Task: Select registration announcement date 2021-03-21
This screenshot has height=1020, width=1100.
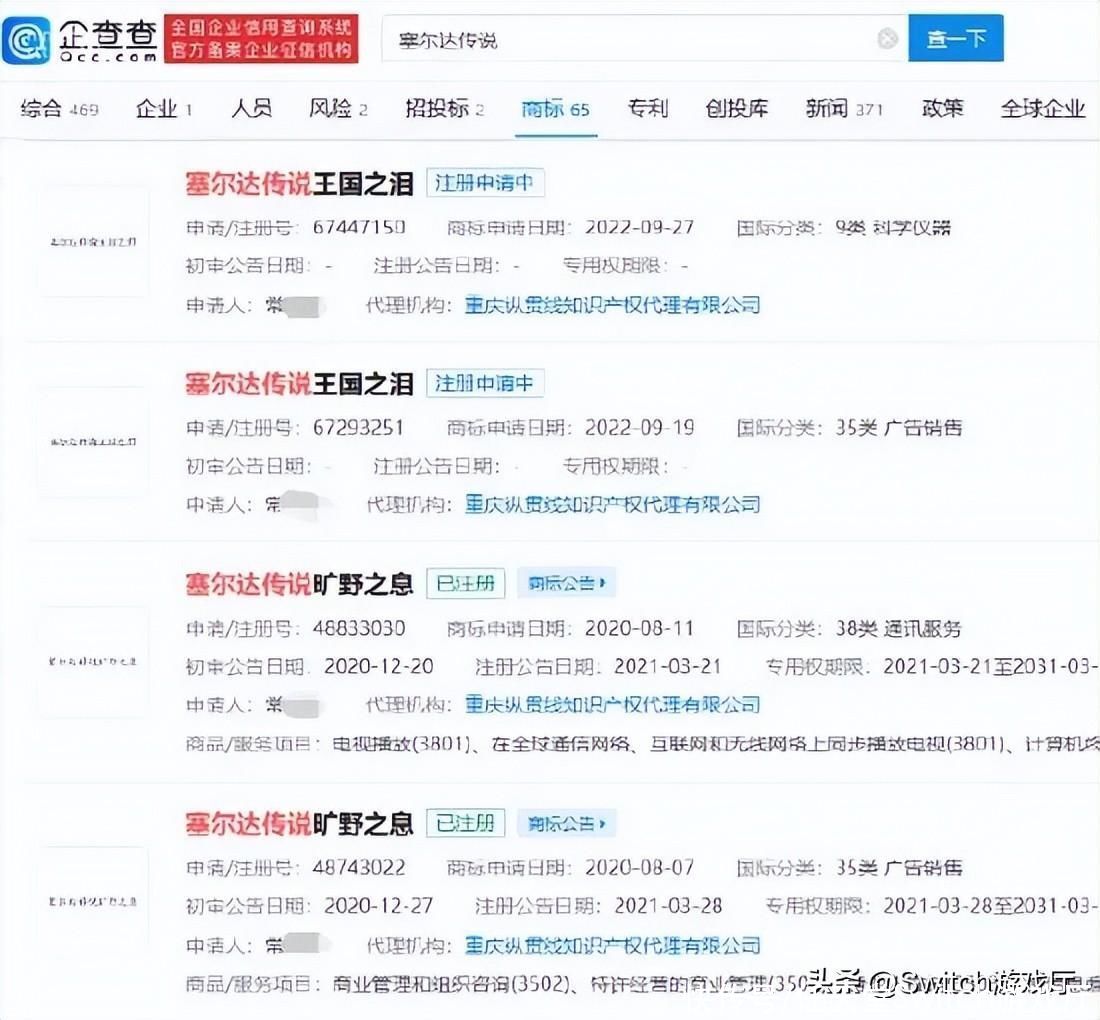Action: (668, 666)
